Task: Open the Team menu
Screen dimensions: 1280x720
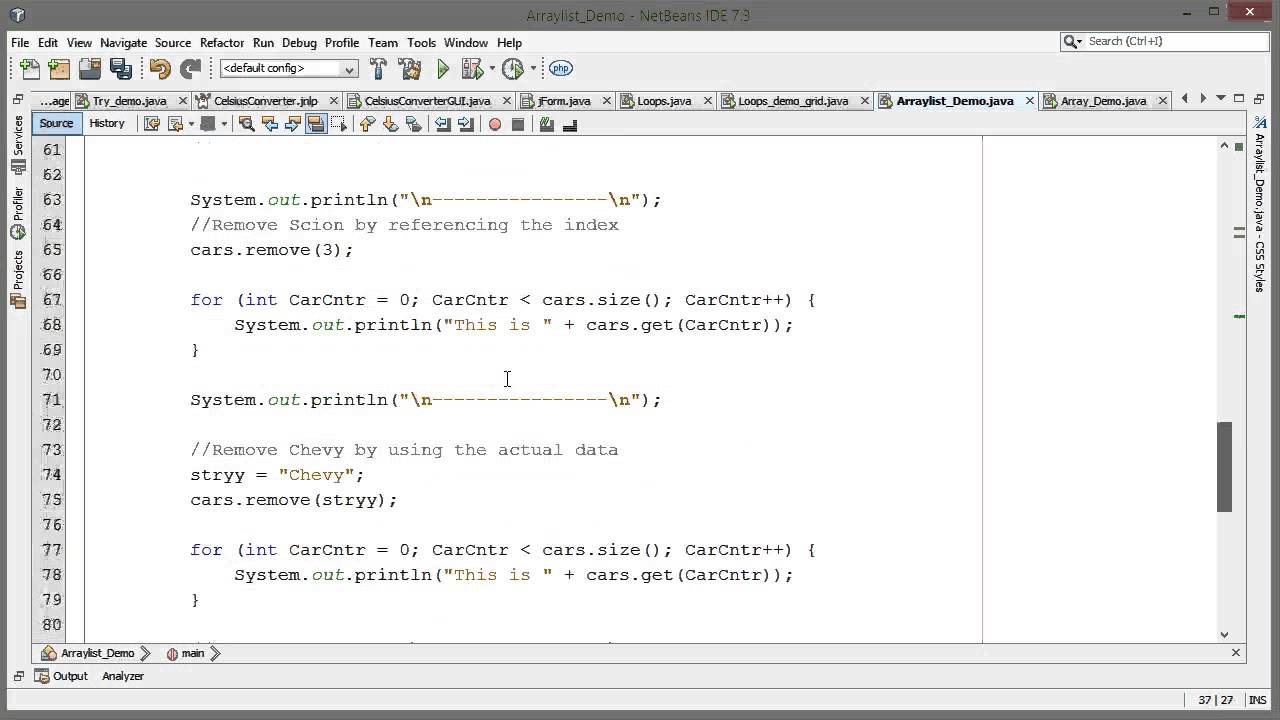Action: tap(383, 43)
